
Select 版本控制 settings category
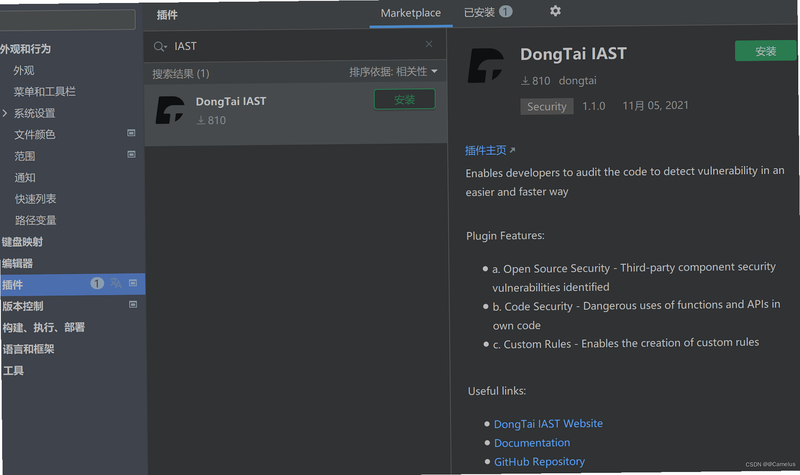(x=23, y=306)
